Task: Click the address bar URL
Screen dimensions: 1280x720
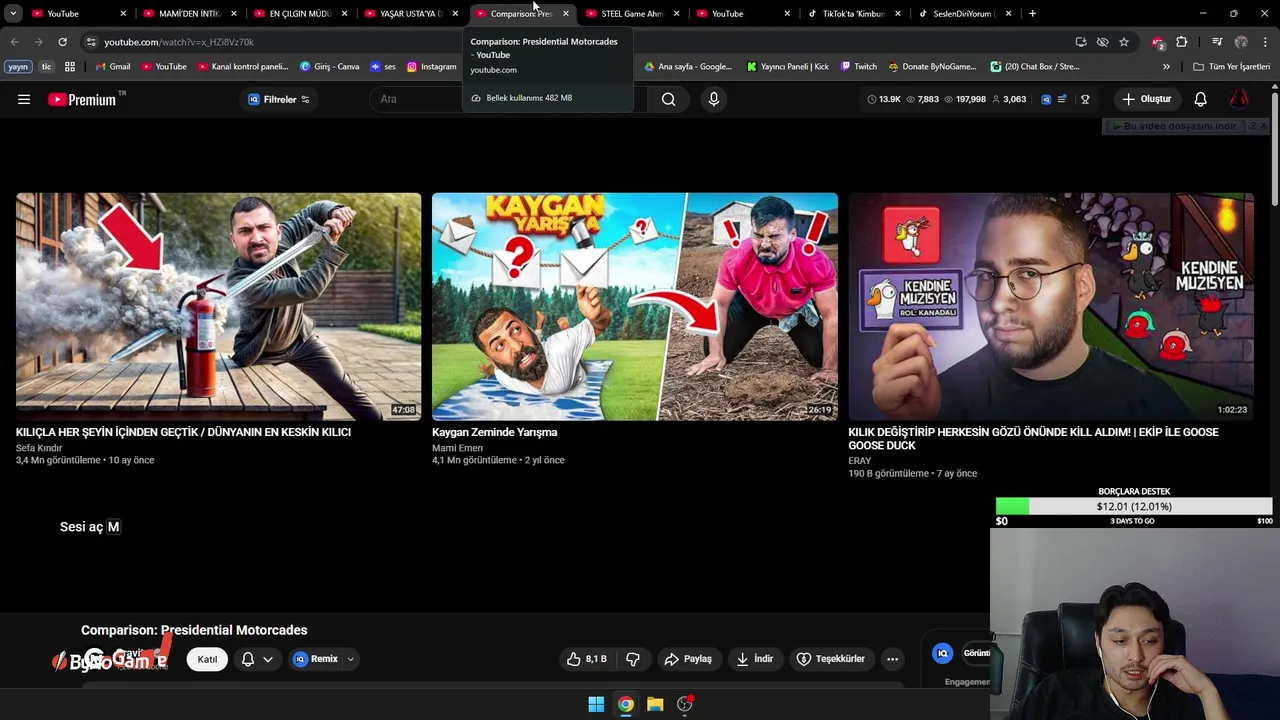Action: [179, 42]
